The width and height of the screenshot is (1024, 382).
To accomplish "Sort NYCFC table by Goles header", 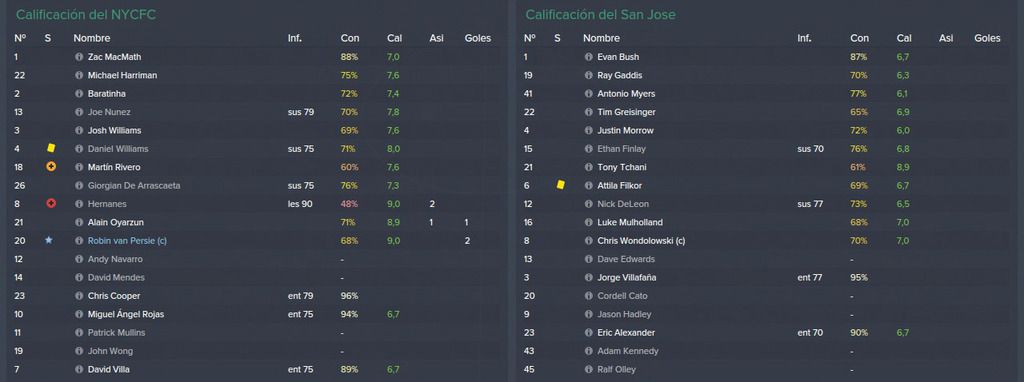I will click(477, 39).
